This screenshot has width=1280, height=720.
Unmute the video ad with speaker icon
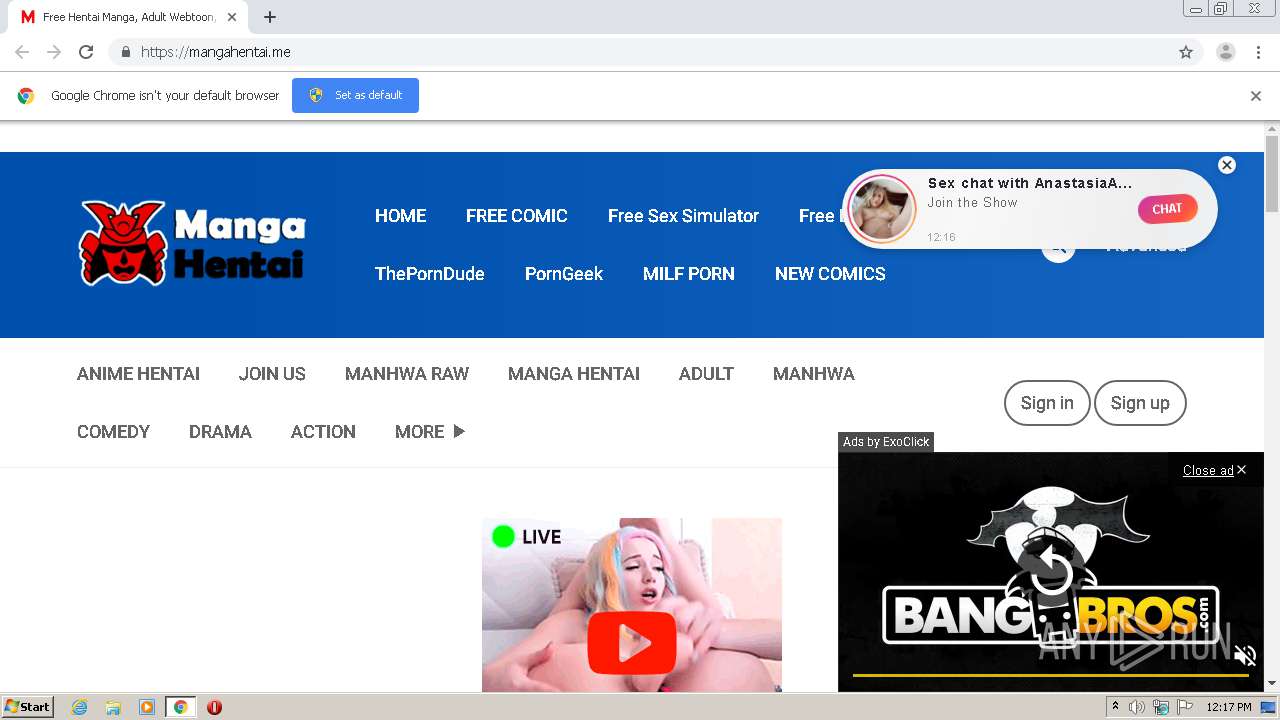click(x=1245, y=656)
